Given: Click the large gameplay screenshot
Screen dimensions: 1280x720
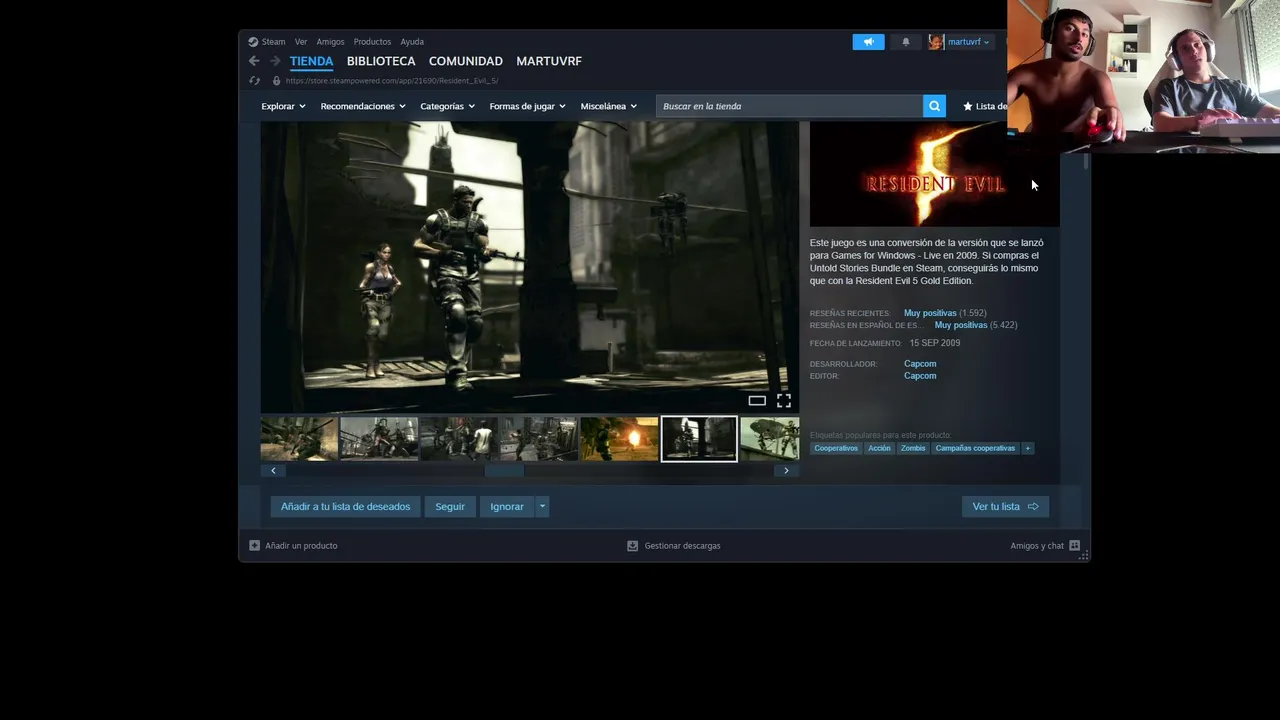Looking at the screenshot, I should [x=530, y=267].
